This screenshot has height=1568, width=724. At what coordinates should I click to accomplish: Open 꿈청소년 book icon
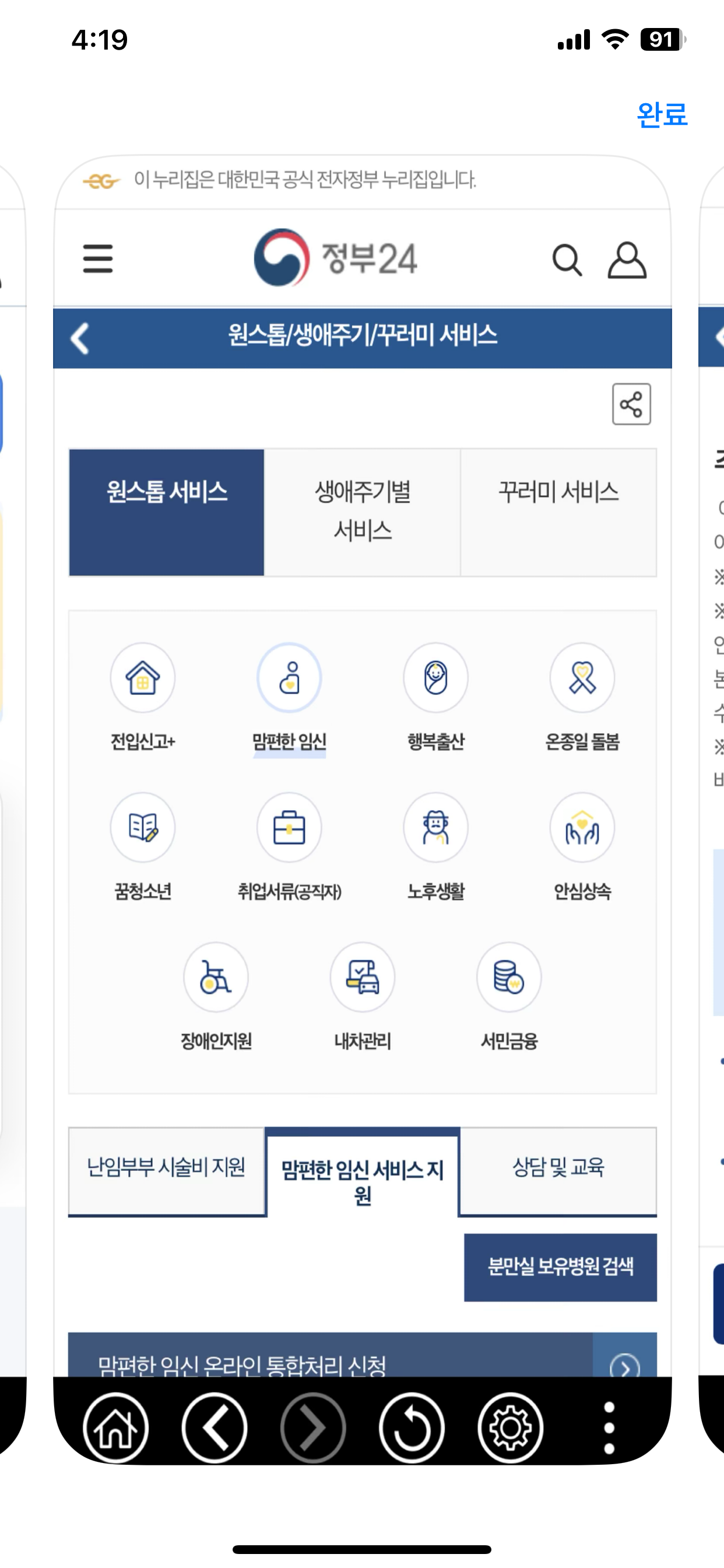coord(142,827)
